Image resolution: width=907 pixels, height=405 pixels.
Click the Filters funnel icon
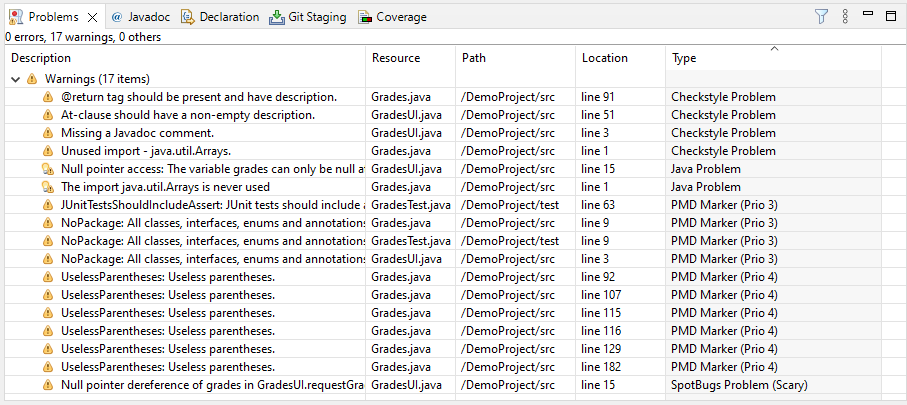tap(821, 16)
